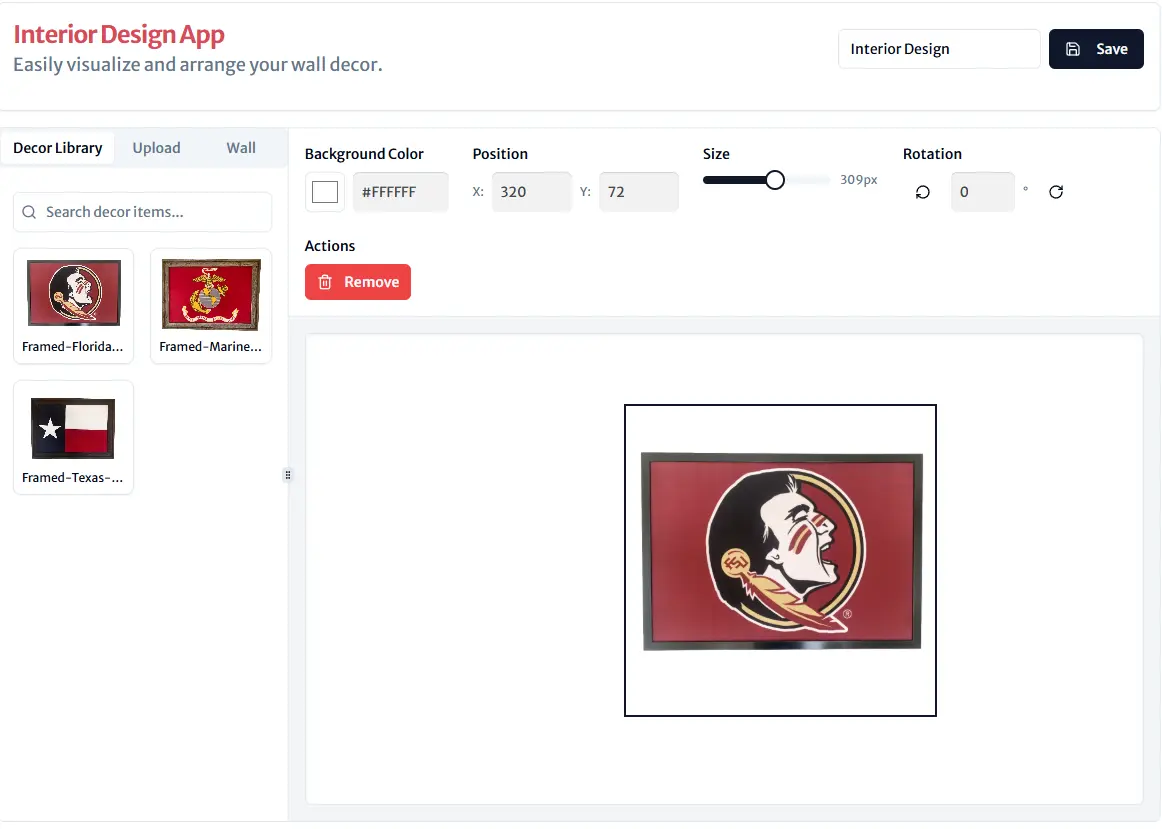1162x829 pixels.
Task: Switch to the Upload tab
Action: pyautogui.click(x=156, y=148)
